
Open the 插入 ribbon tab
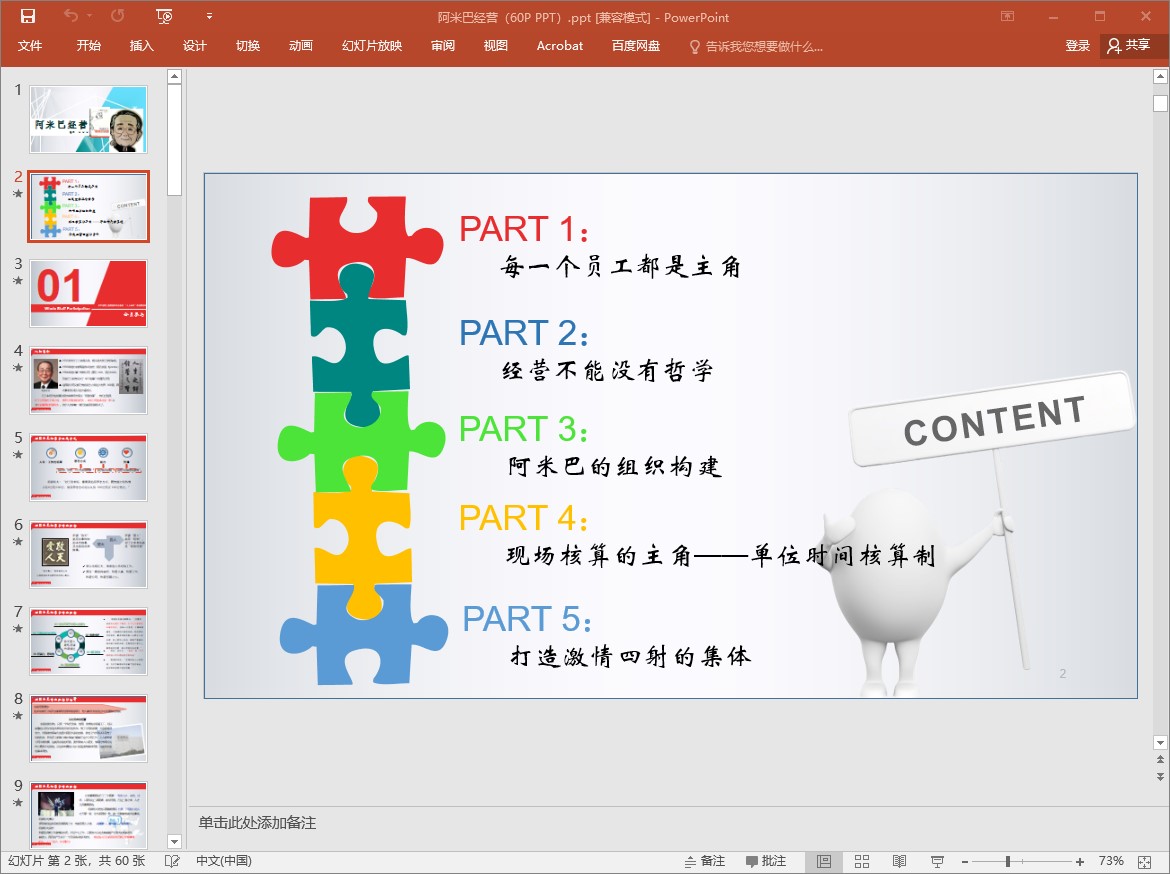pyautogui.click(x=142, y=46)
